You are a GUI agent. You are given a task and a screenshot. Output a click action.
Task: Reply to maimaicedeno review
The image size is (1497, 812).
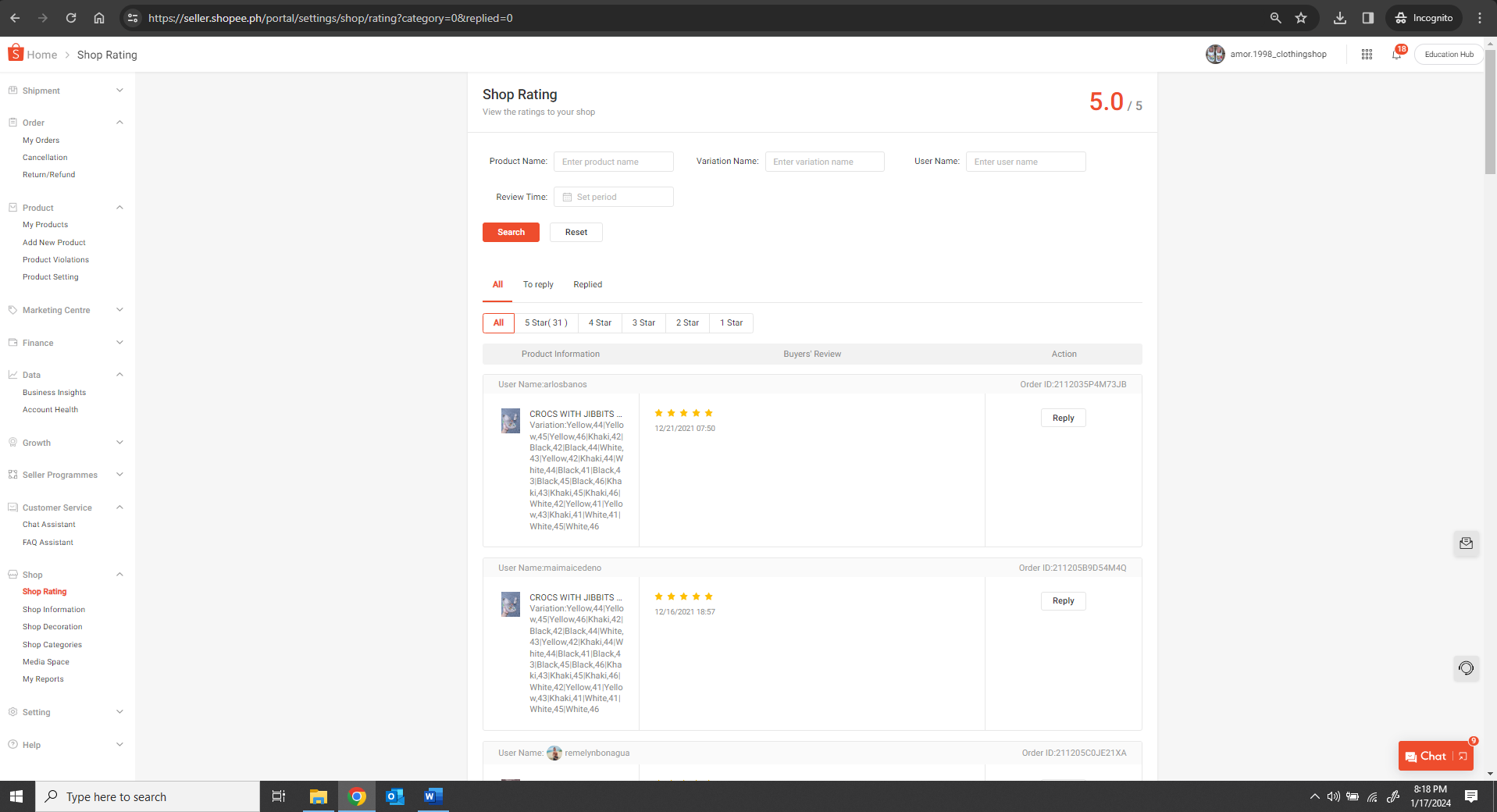click(x=1063, y=600)
